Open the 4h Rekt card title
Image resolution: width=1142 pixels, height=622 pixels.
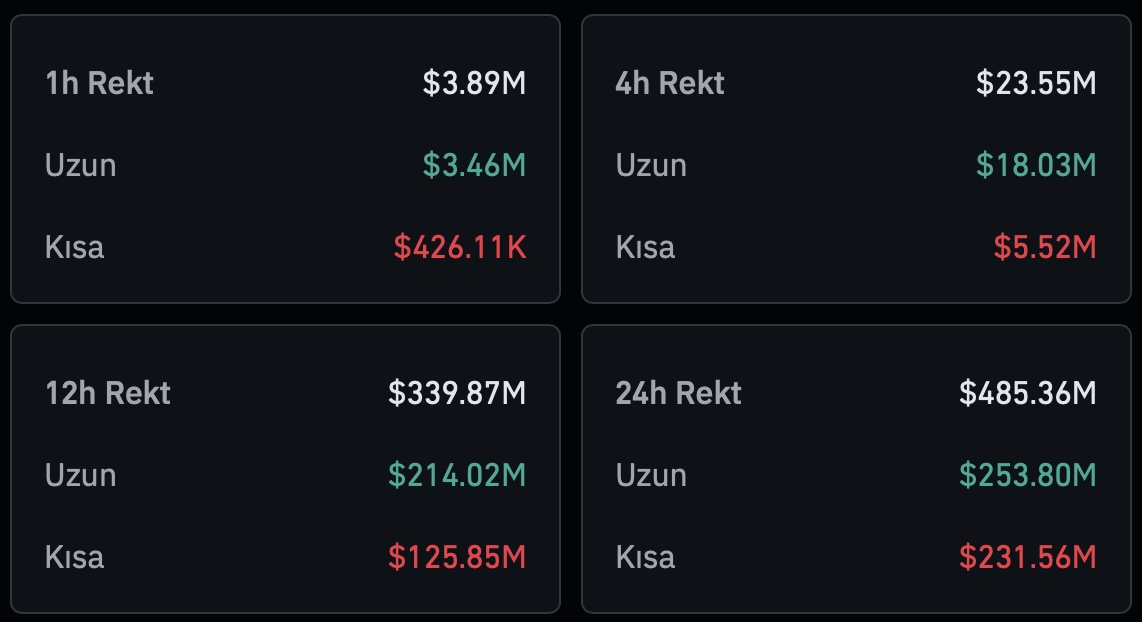click(669, 83)
